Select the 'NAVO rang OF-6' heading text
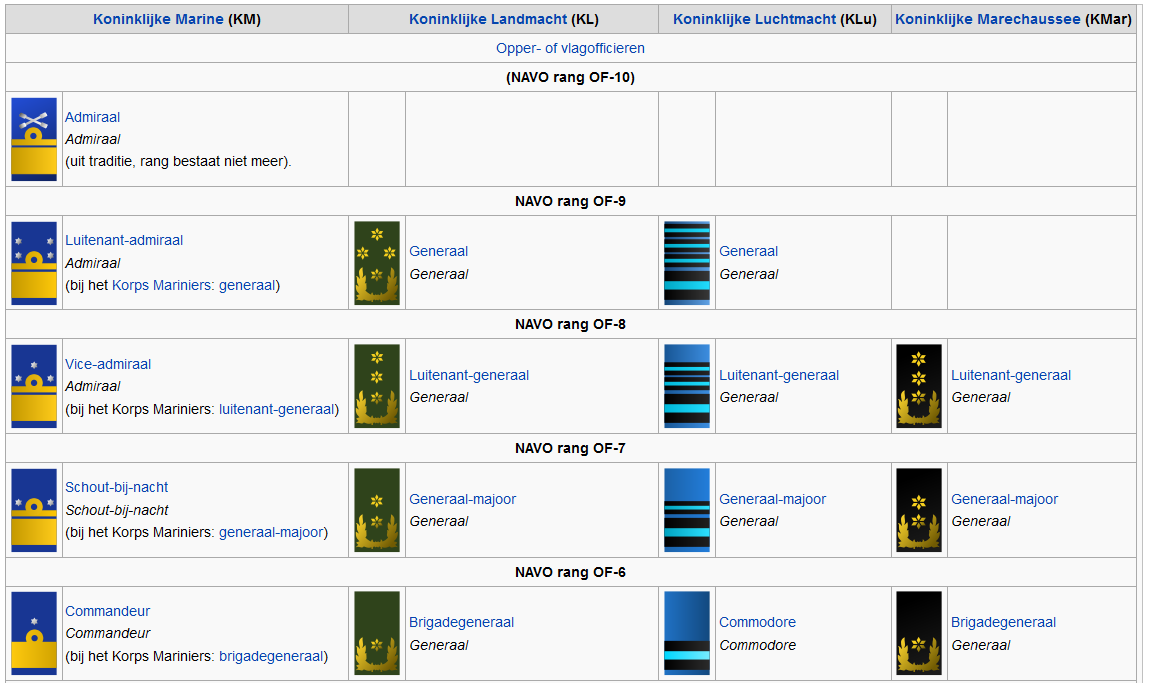Screen dimensions: 1149x683 coord(570,572)
